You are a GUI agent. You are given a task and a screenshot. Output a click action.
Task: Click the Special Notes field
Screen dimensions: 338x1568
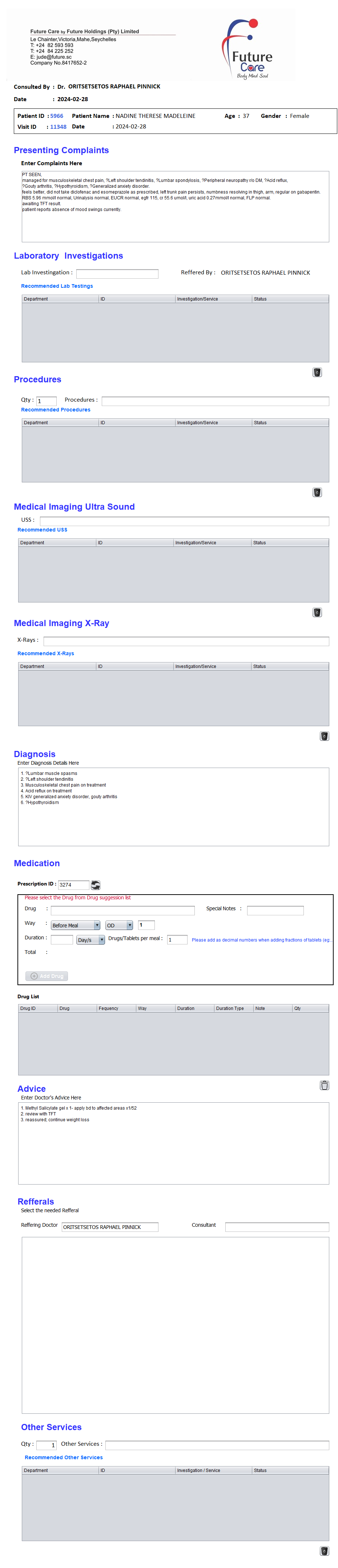tap(275, 910)
